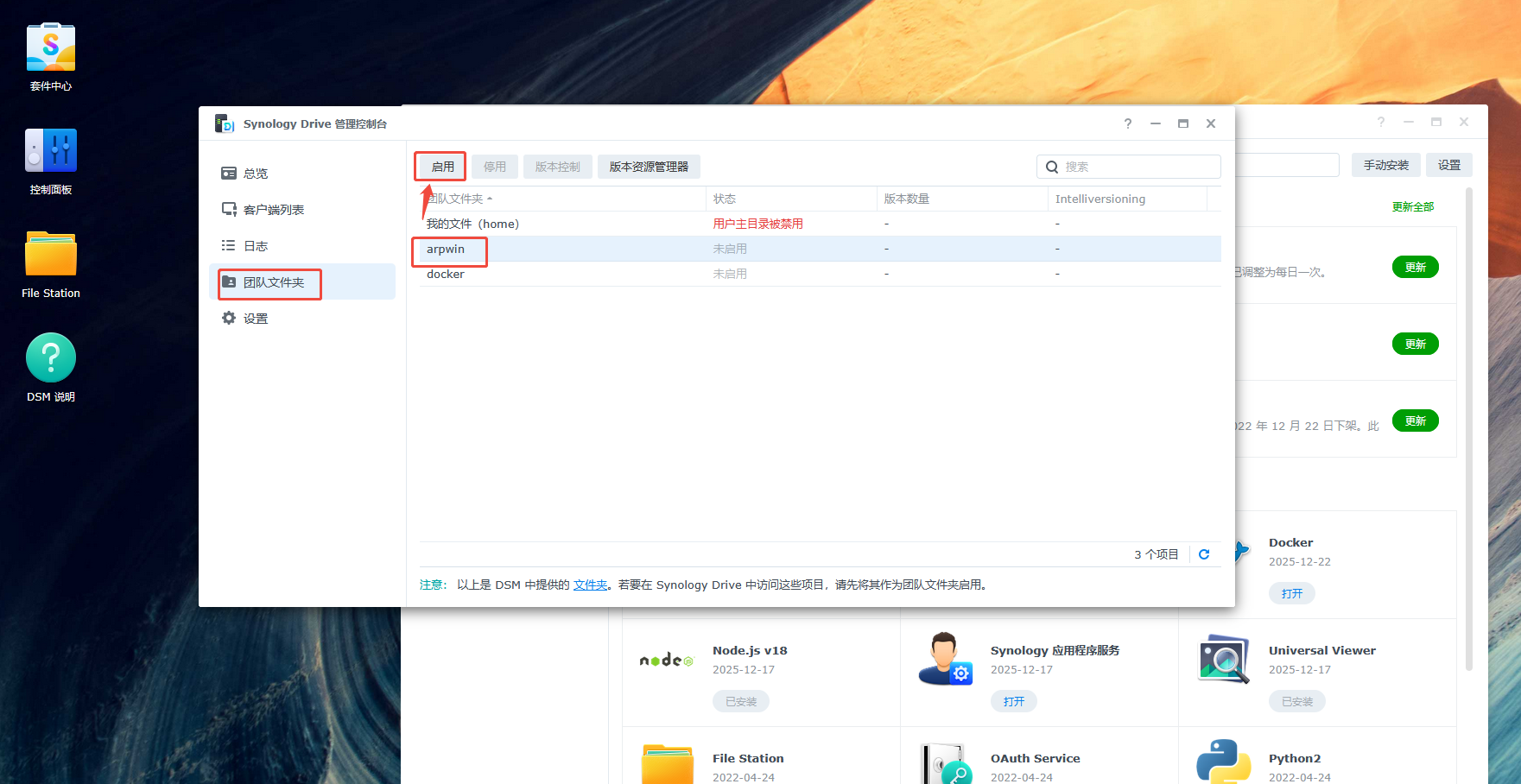The image size is (1521, 784).
Task: Go to the 日志 sidebar section
Action: click(x=256, y=246)
